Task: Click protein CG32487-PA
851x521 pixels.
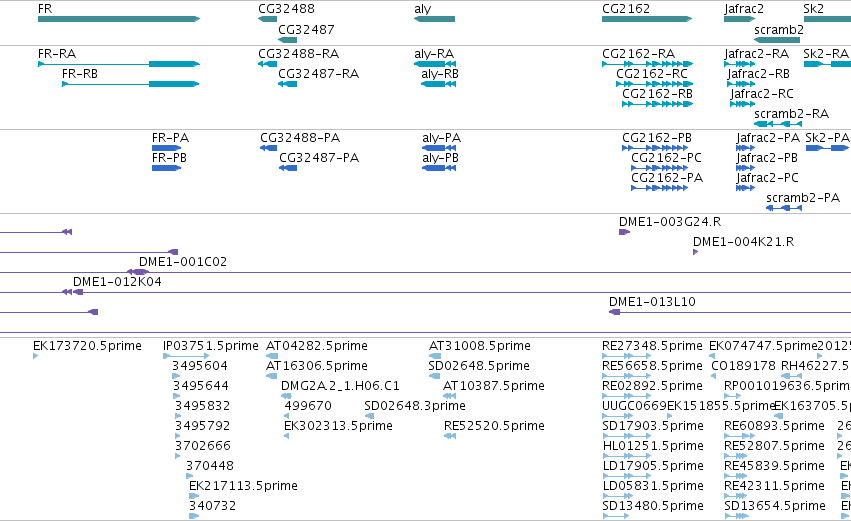Action: pyautogui.click(x=288, y=168)
